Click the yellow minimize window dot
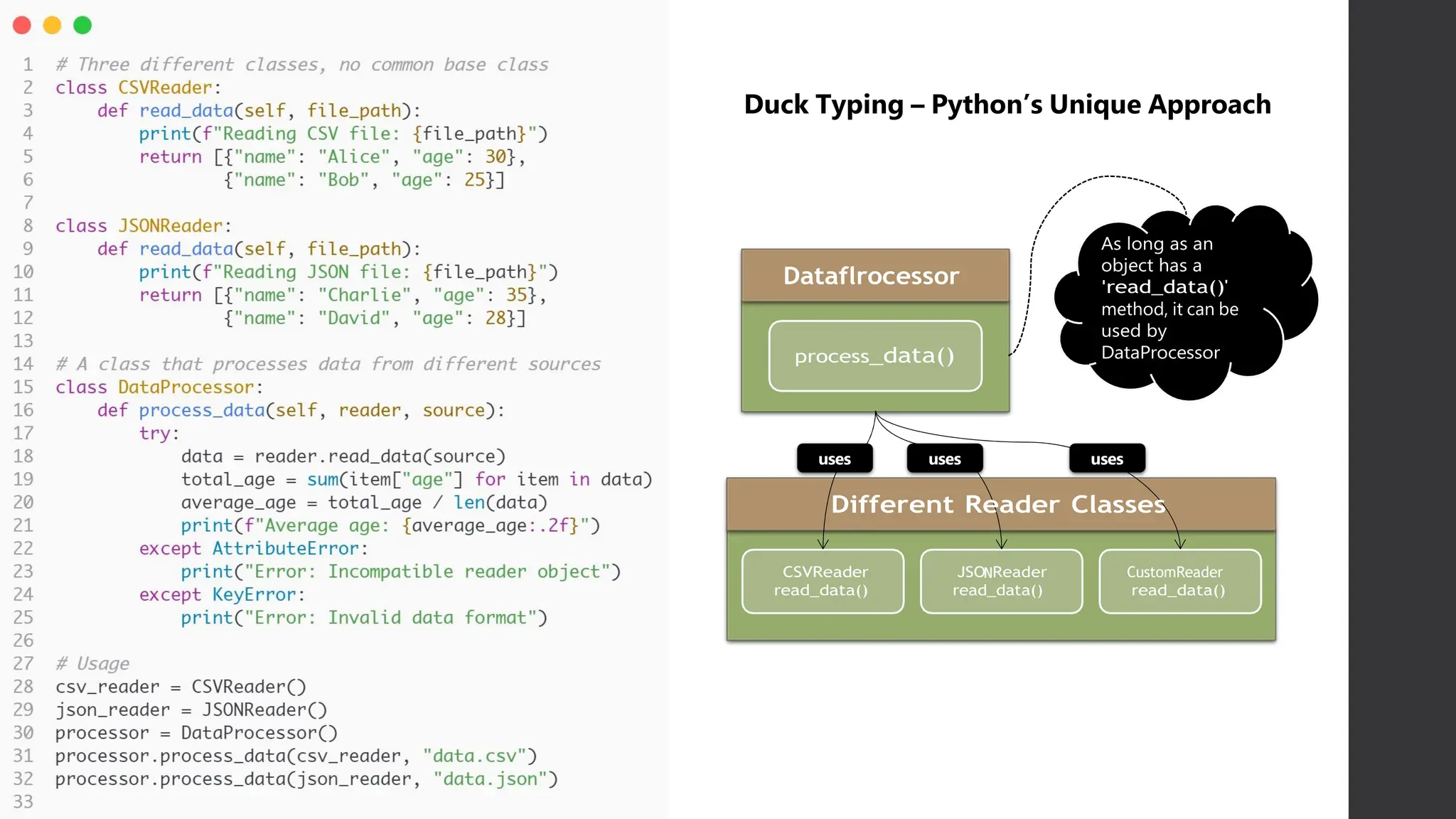1456x819 pixels. pyautogui.click(x=53, y=25)
